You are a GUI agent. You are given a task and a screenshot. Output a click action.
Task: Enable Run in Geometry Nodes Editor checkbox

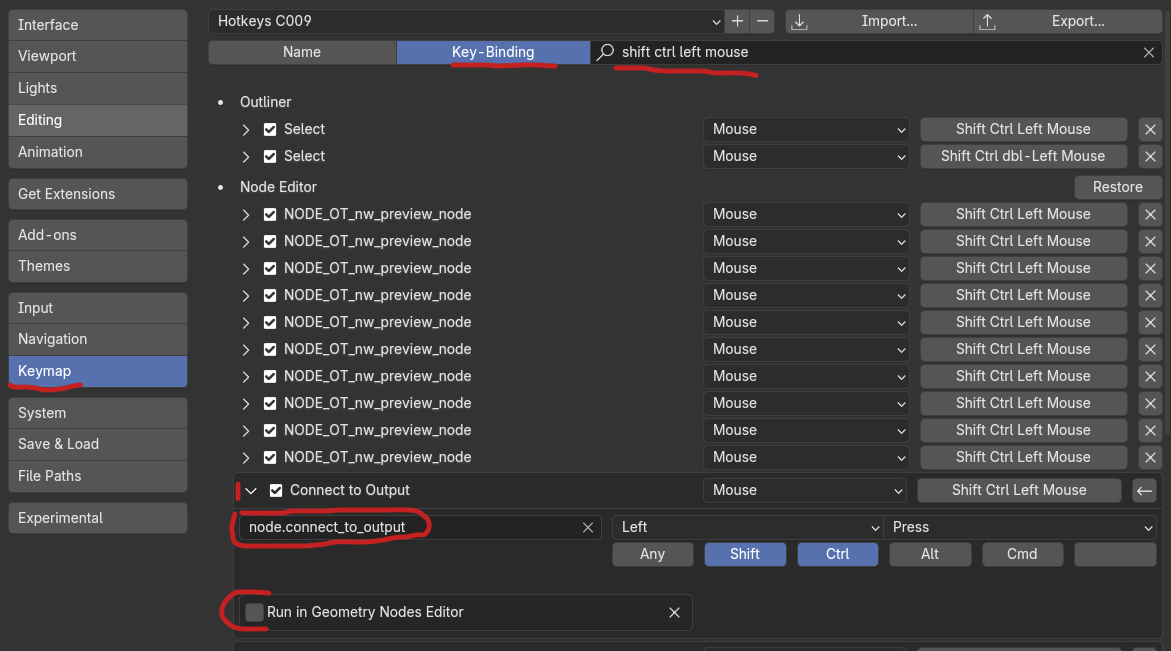pos(255,612)
